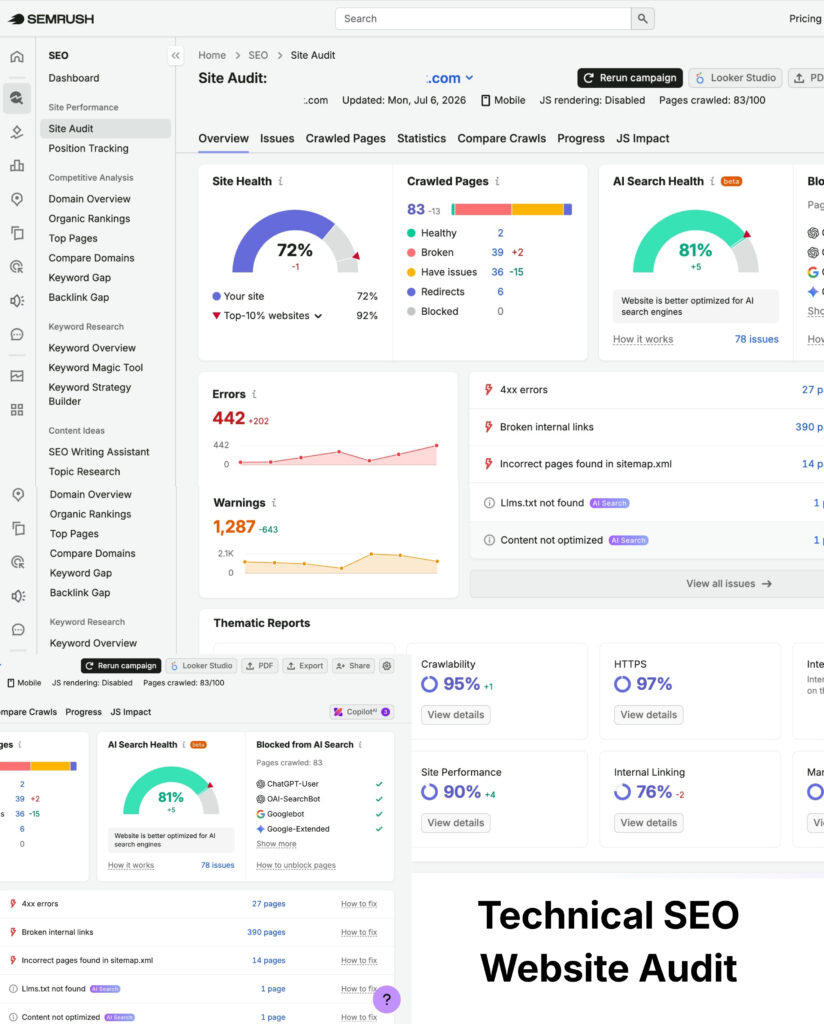Screen dimensions: 824x1024
Task: Open the Home icon in the left rail
Action: pyautogui.click(x=17, y=56)
